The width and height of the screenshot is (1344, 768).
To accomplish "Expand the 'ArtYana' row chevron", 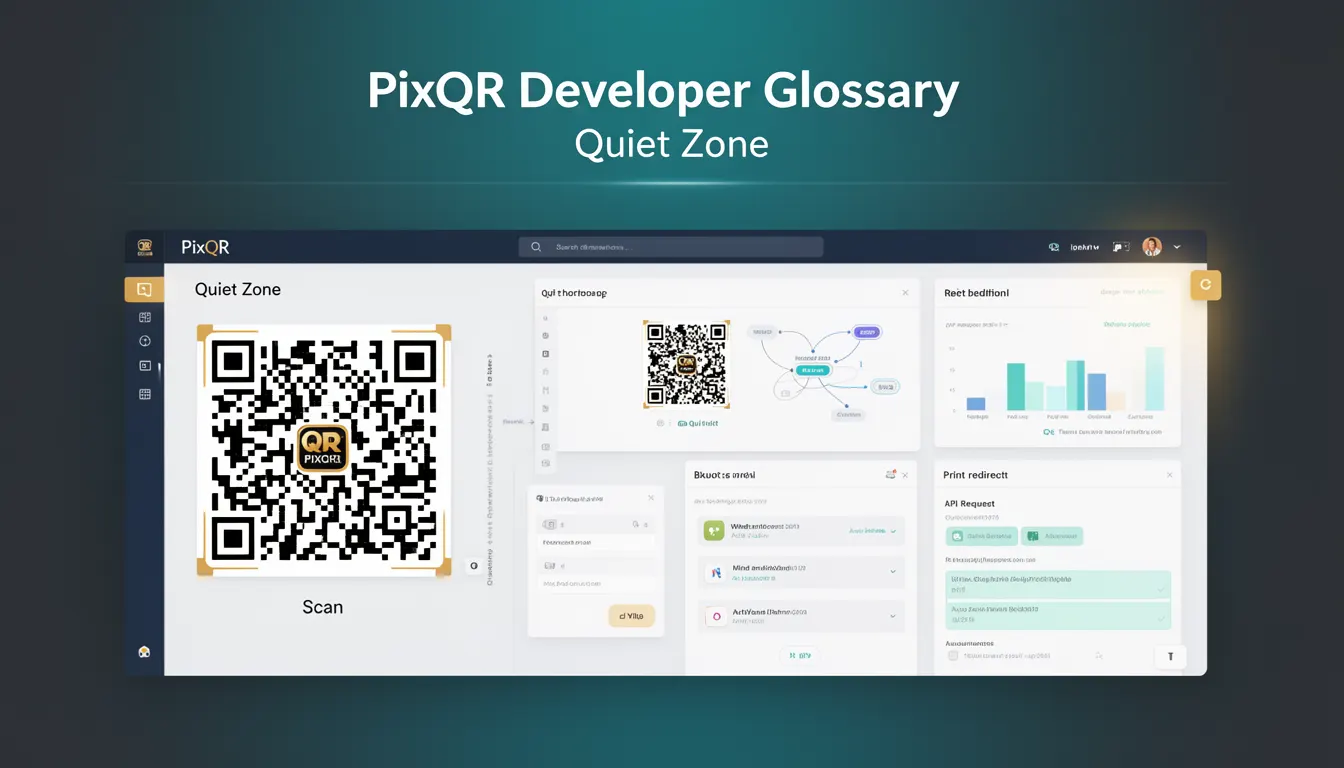I will click(x=892, y=617).
